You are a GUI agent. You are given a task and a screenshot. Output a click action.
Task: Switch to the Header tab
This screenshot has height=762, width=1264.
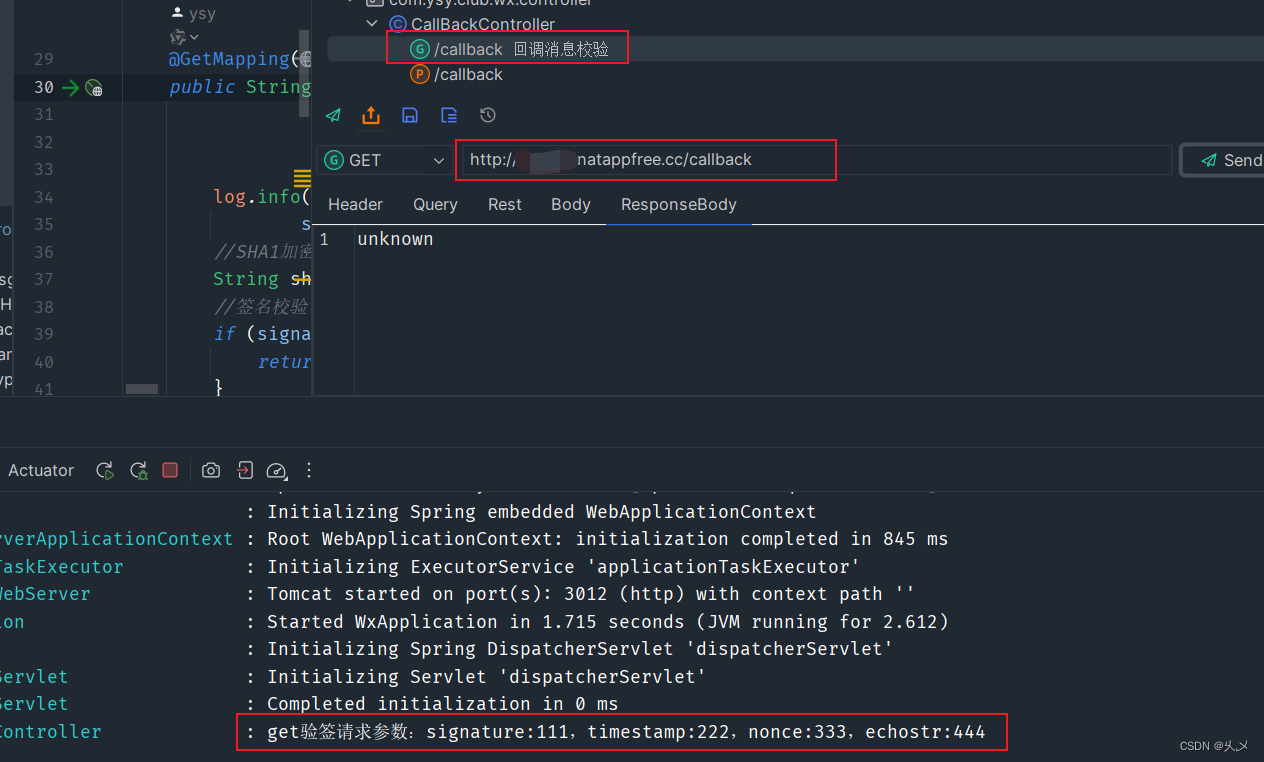(x=355, y=204)
